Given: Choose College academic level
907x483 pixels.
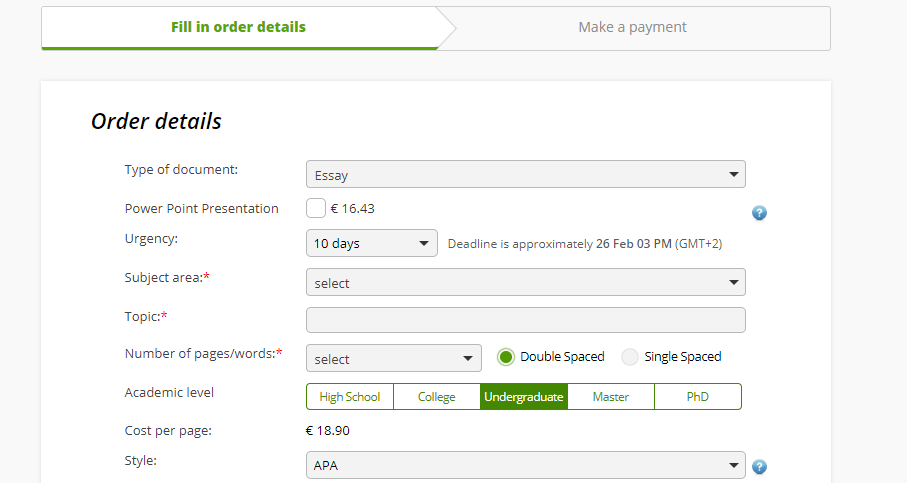Looking at the screenshot, I should click(437, 397).
